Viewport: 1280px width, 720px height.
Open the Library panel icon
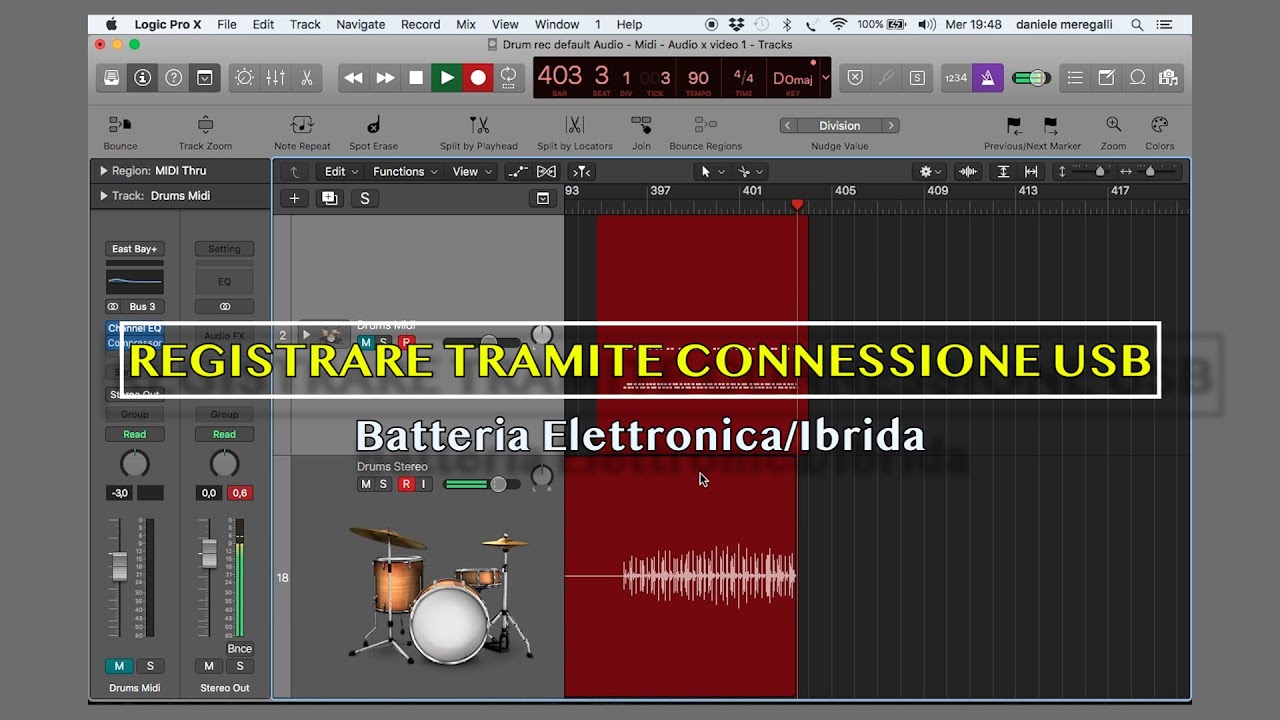[x=112, y=77]
